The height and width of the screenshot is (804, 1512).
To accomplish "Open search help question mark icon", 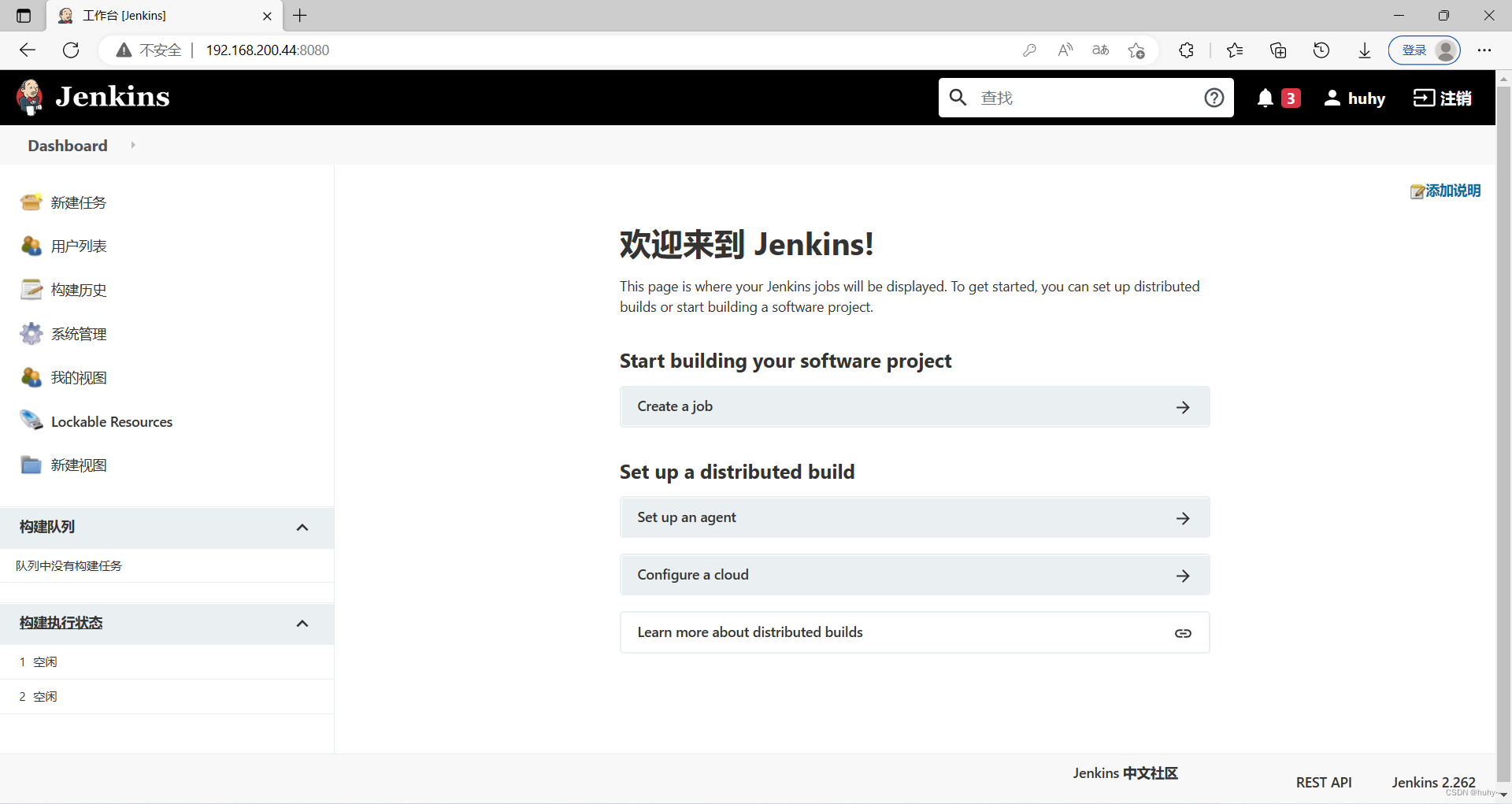I will 1214,98.
